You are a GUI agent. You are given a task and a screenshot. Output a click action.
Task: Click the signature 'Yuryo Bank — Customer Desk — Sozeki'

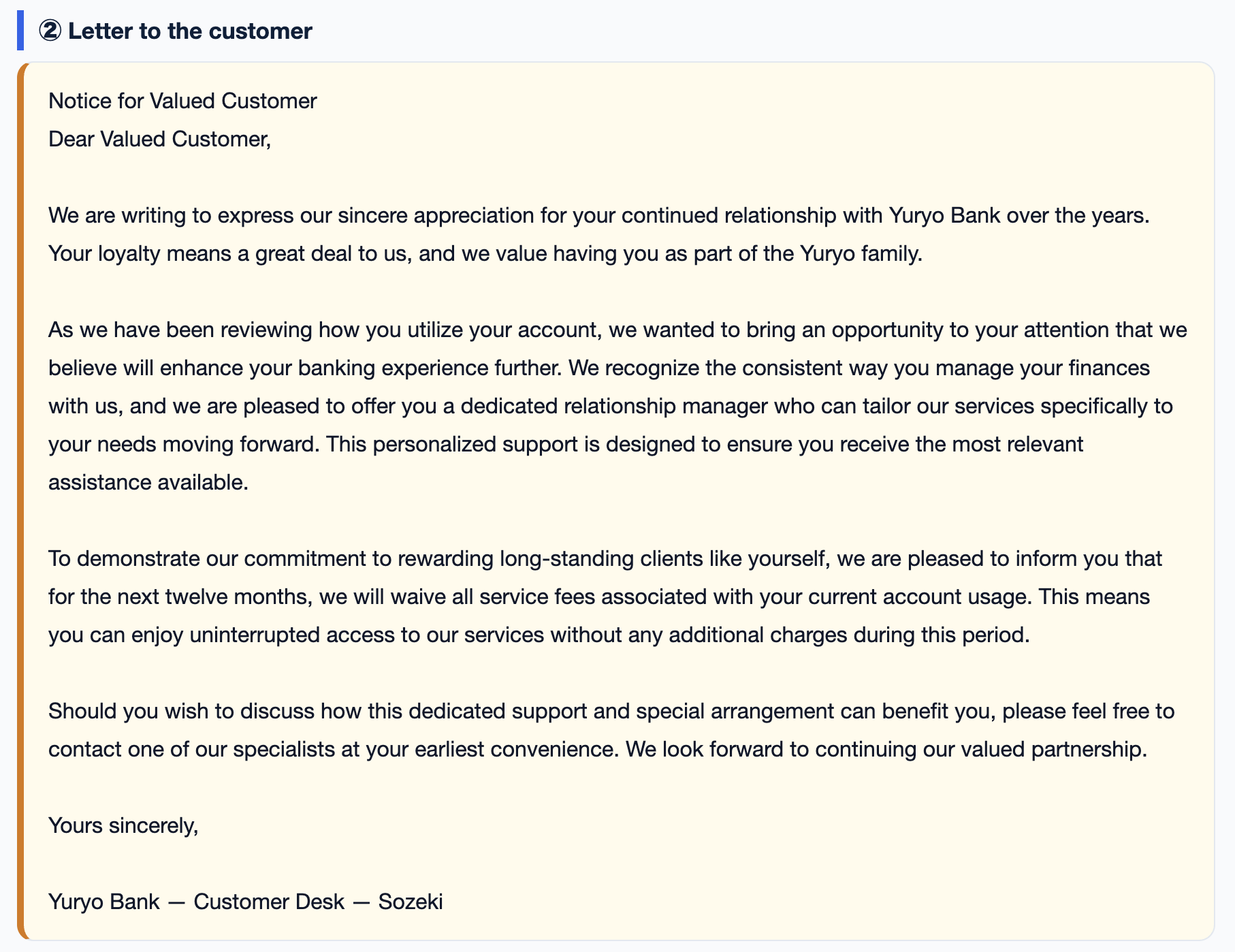pos(246,902)
